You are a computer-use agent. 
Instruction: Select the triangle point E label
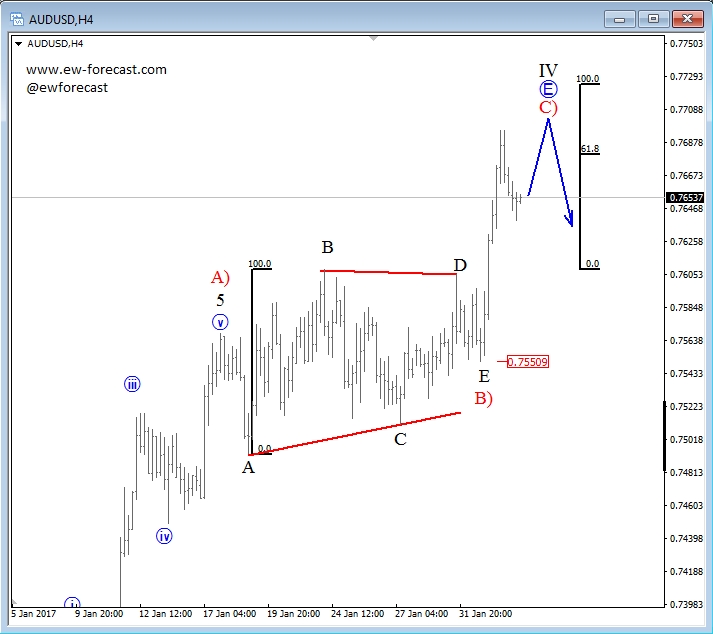(x=484, y=377)
